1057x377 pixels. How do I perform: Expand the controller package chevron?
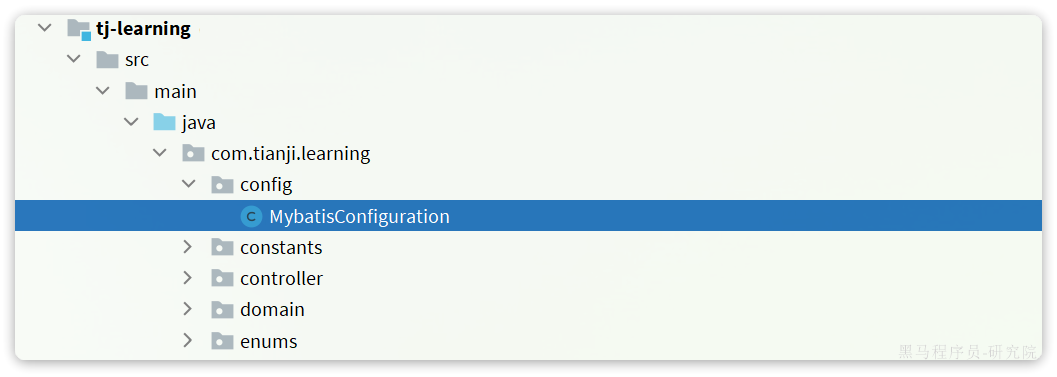click(188, 278)
